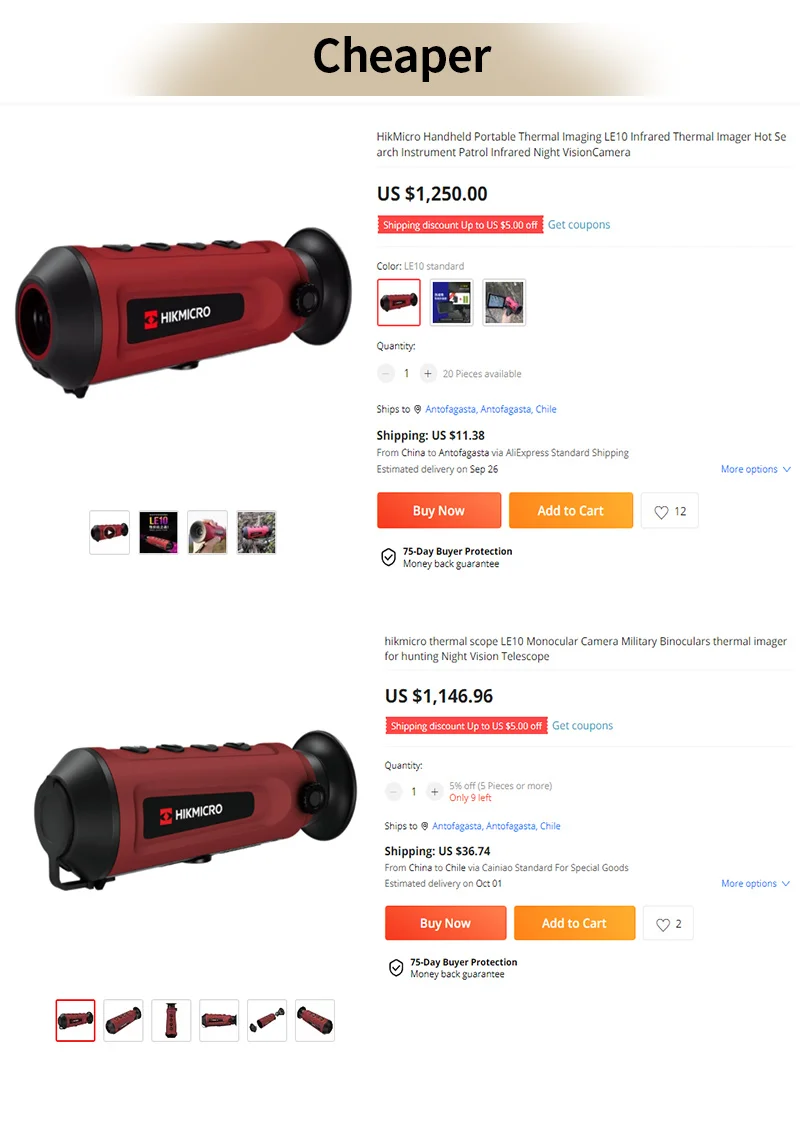800x1135 pixels.
Task: Expand More options for $11.38 shipping
Action: (x=756, y=469)
